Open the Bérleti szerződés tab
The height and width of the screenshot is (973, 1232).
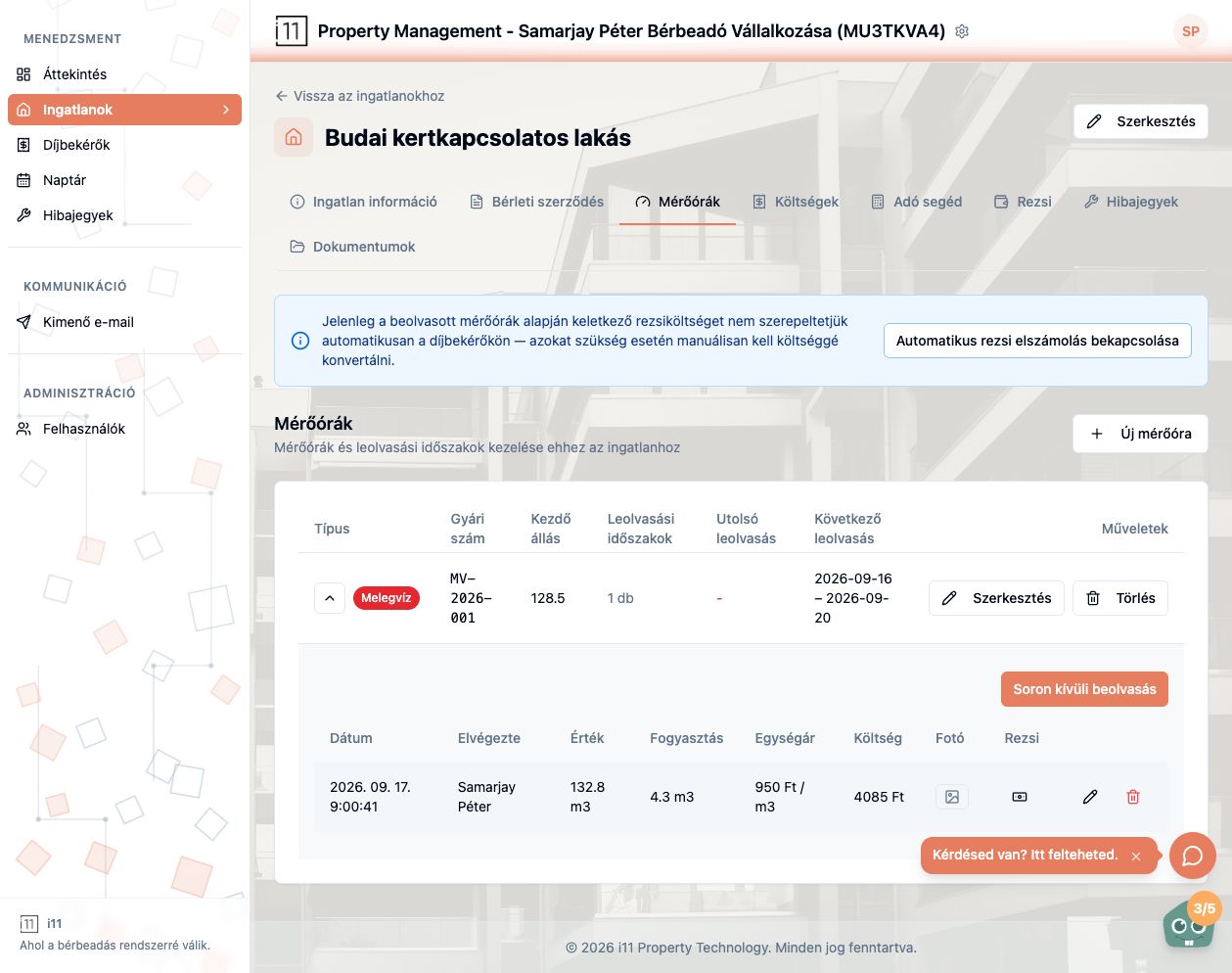point(536,202)
